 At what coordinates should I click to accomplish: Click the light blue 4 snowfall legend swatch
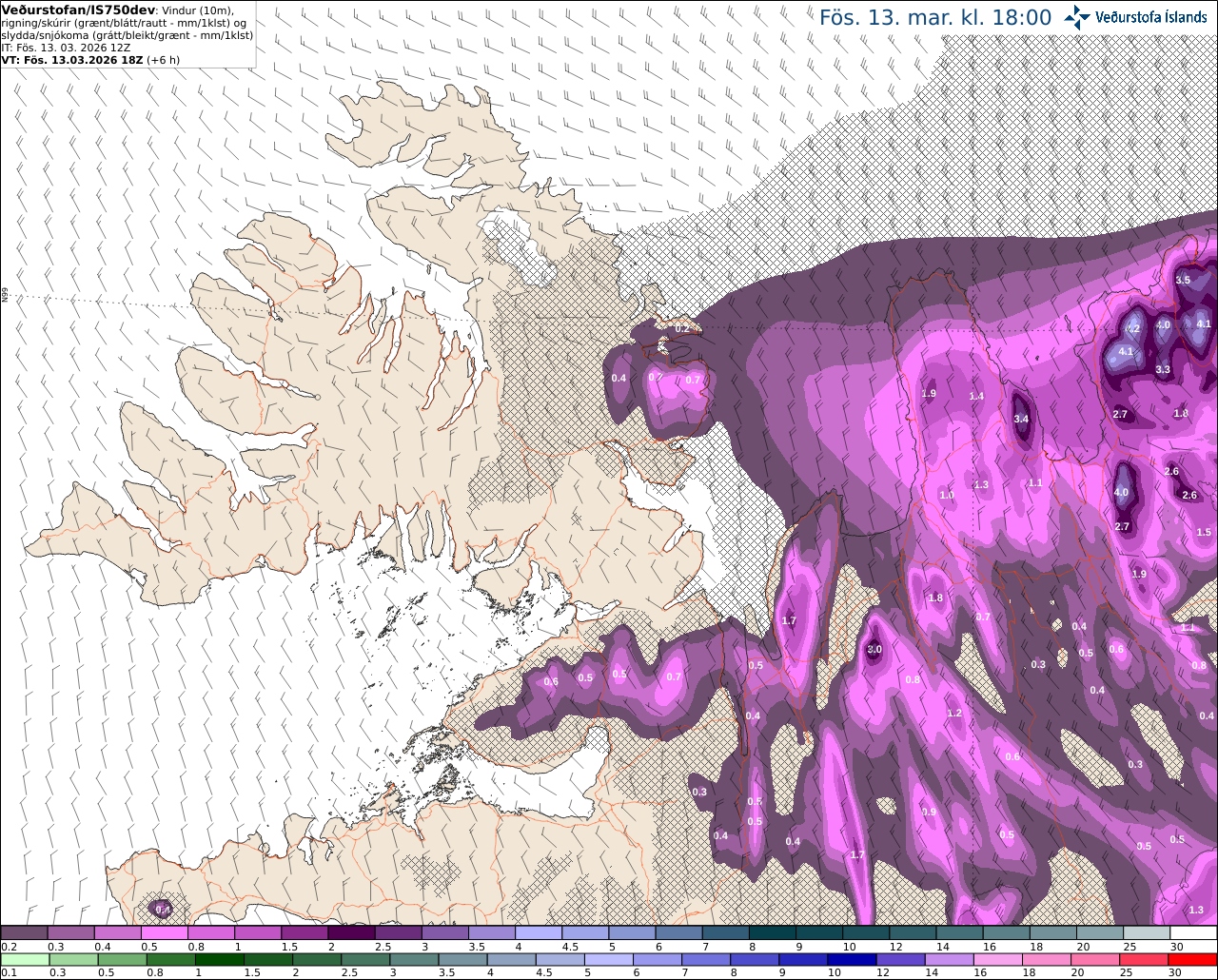tap(539, 932)
